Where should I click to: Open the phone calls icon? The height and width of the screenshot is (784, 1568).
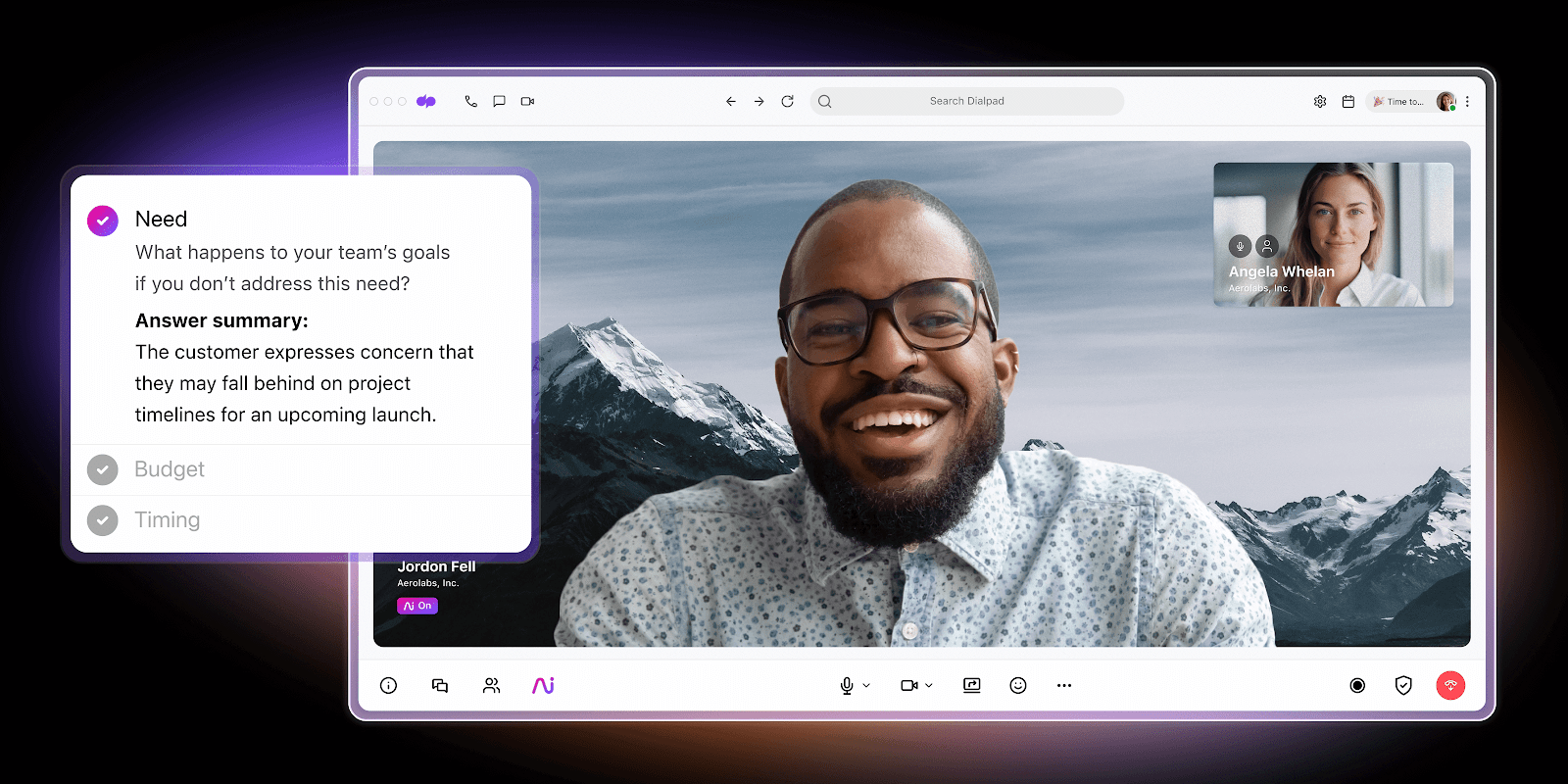(x=471, y=101)
